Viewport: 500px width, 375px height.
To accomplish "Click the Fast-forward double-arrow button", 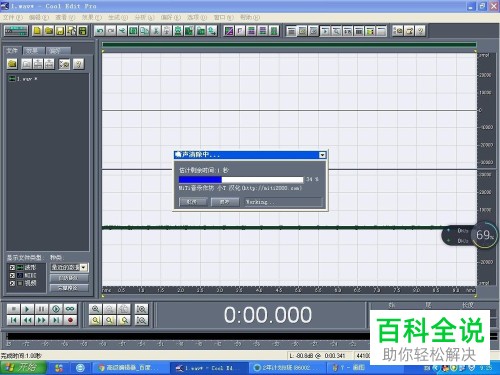I will (41, 320).
